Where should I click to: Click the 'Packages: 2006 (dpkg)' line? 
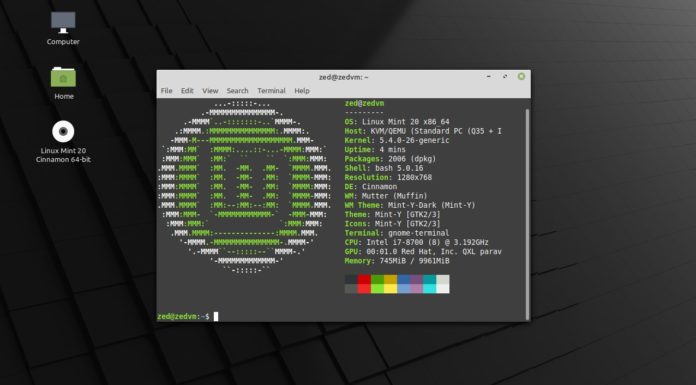point(390,159)
